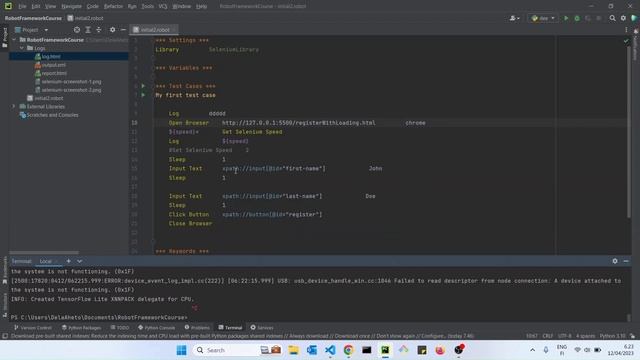Image resolution: width=640 pixels, height=360 pixels.
Task: Click the Project sidebar tool tab
Action: (4, 37)
